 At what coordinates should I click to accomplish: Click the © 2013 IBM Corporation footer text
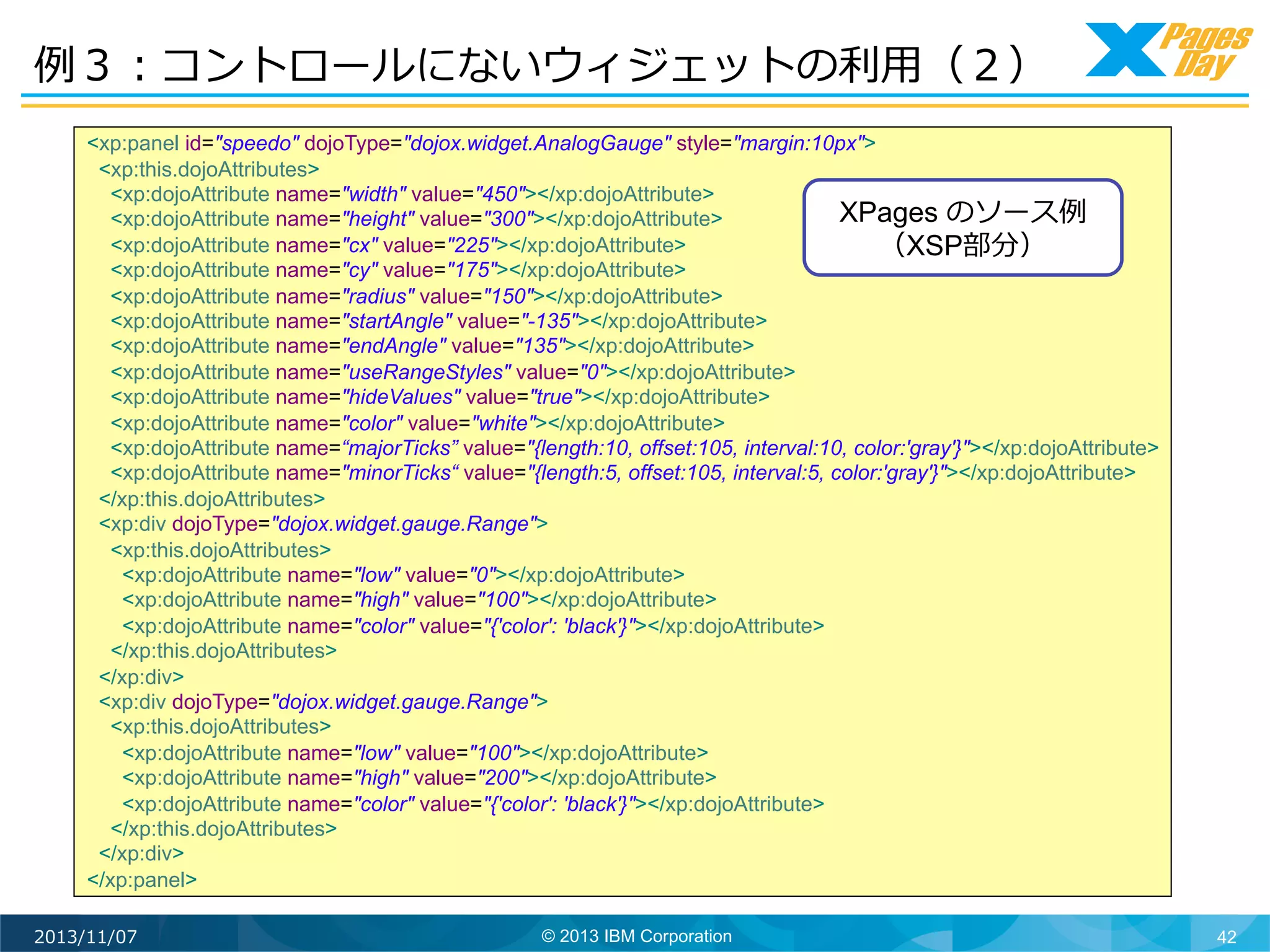[x=637, y=936]
